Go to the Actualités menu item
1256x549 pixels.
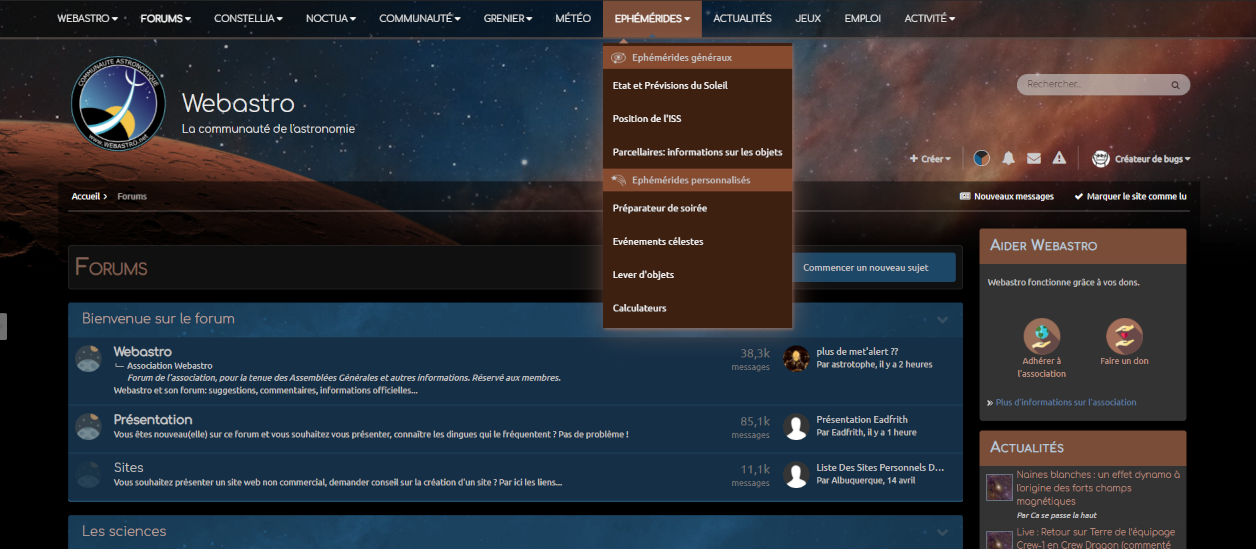(742, 18)
